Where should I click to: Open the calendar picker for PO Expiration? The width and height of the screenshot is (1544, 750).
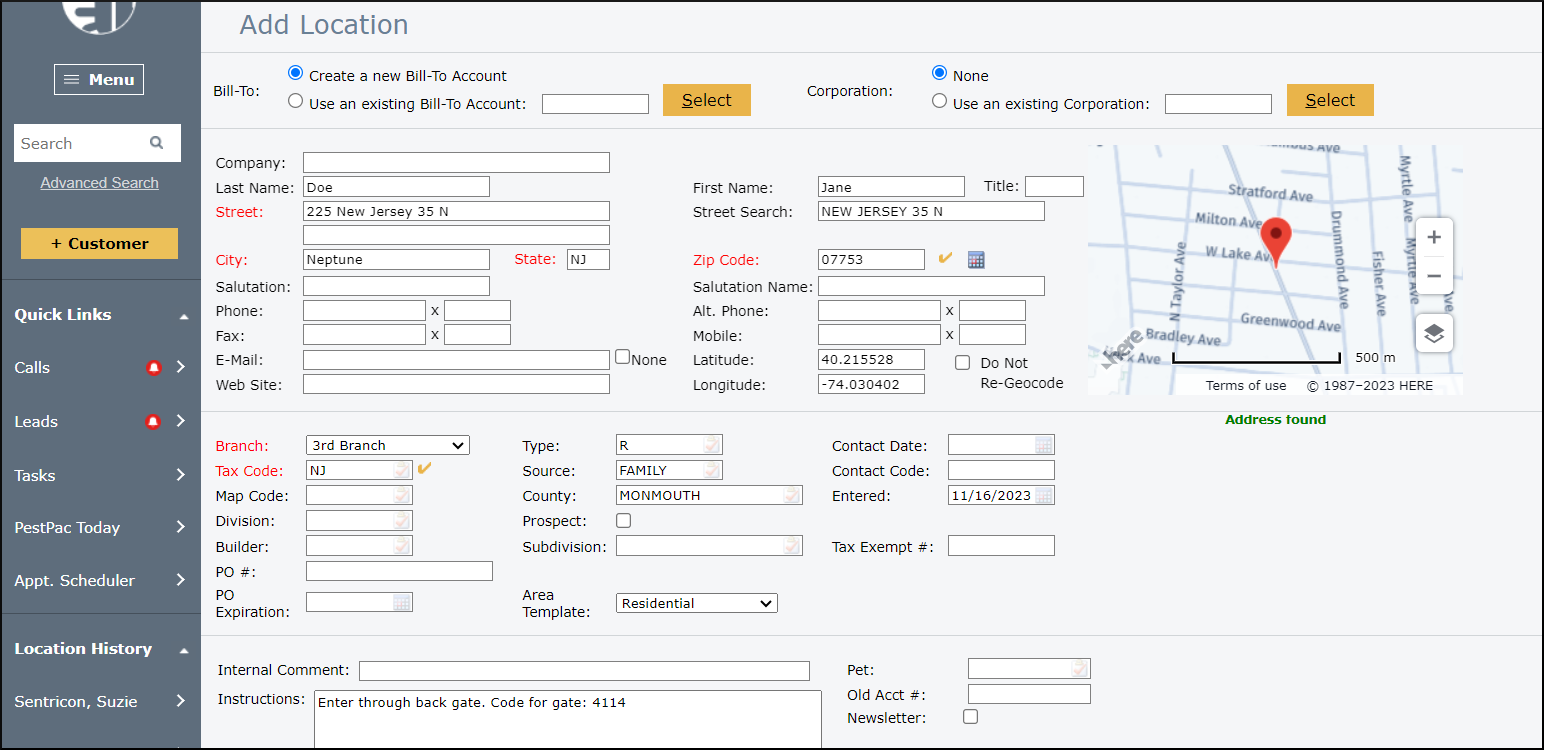402,602
